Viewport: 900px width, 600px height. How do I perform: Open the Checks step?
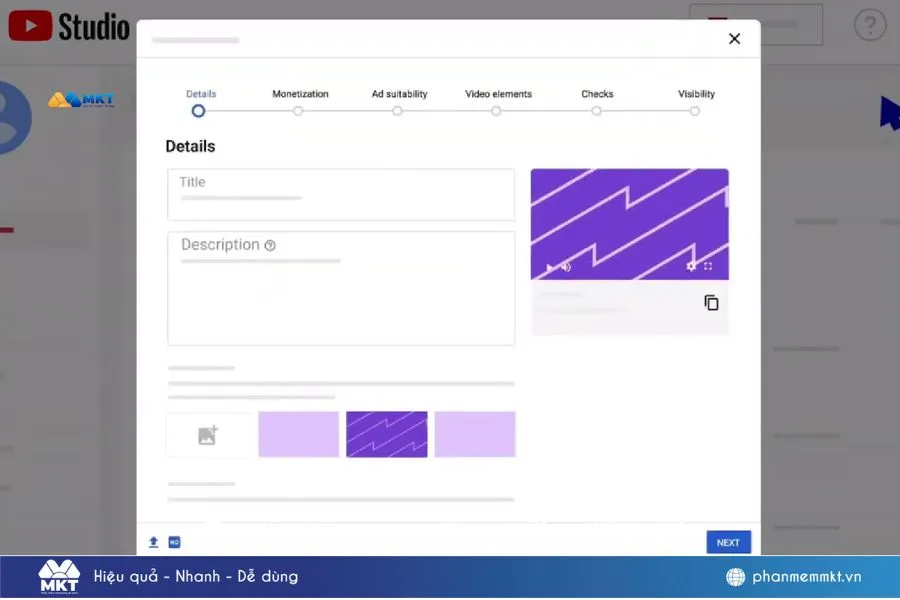point(596,111)
